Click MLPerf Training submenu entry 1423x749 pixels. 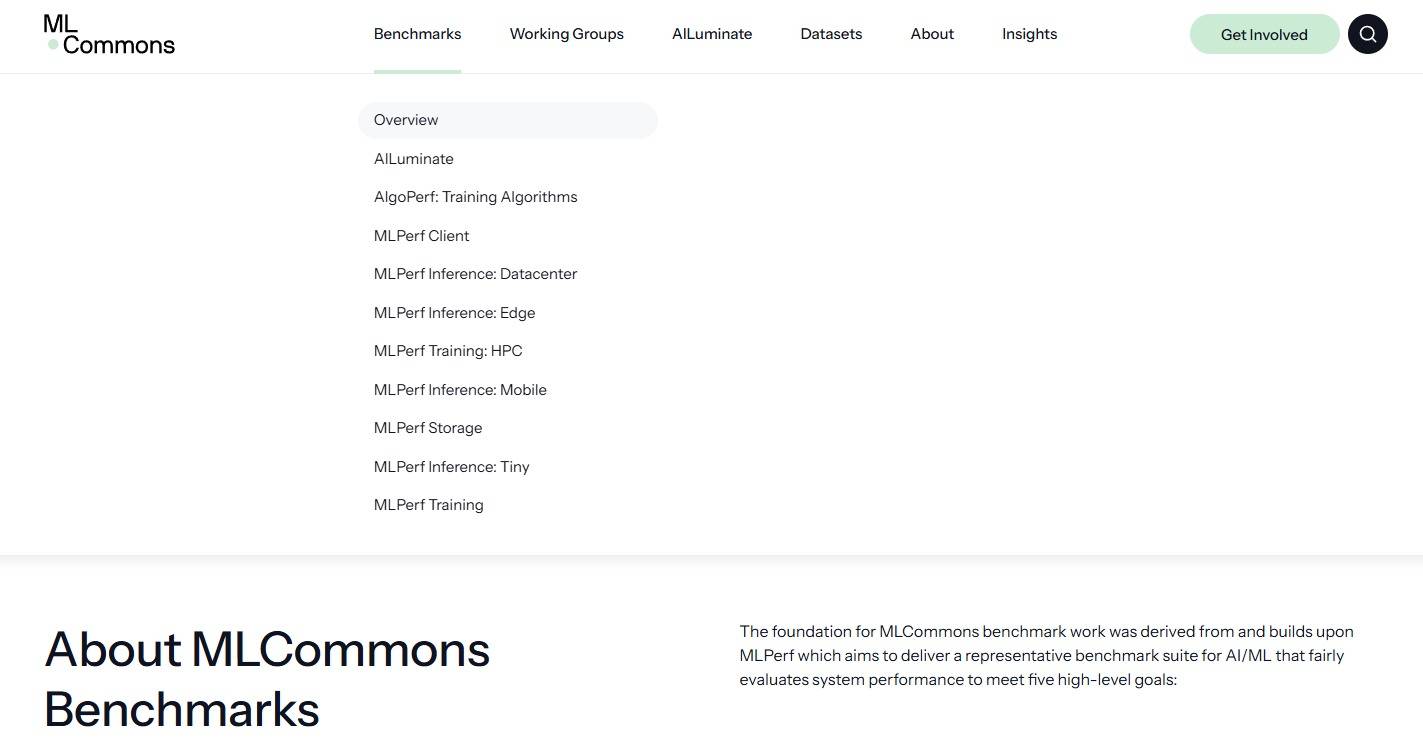[428, 505]
